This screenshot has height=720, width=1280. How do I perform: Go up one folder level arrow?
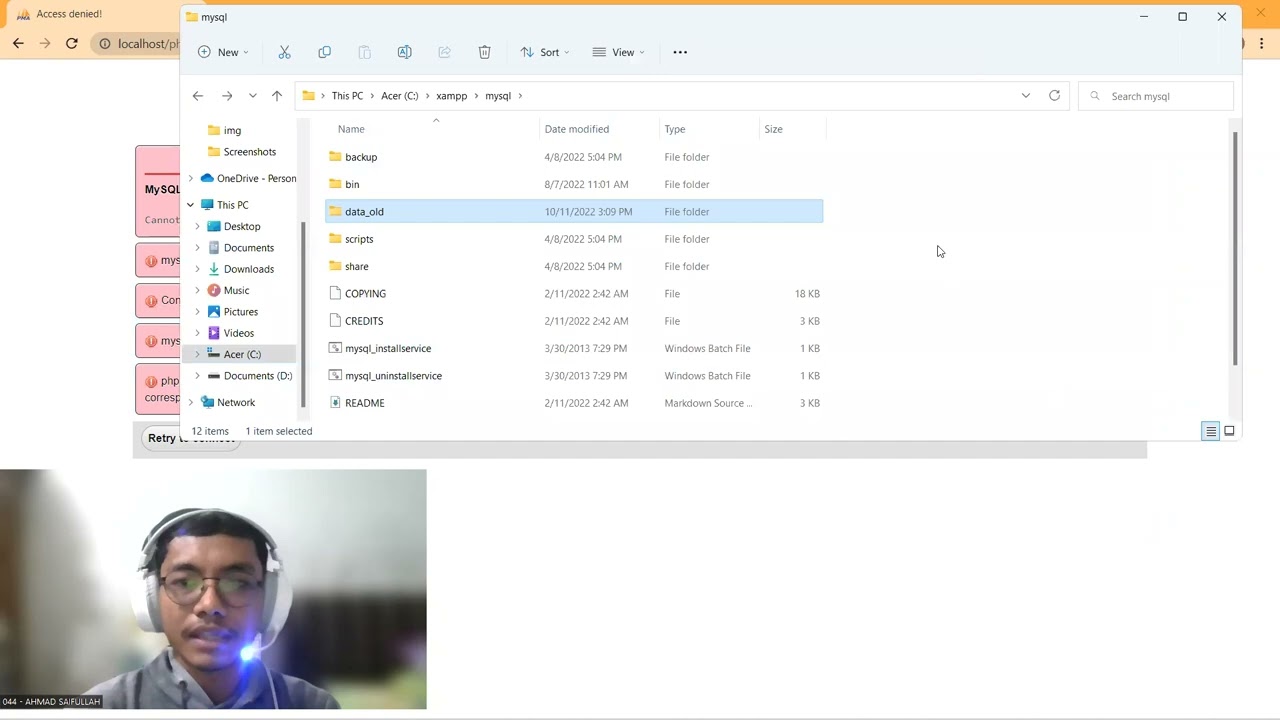pyautogui.click(x=277, y=96)
